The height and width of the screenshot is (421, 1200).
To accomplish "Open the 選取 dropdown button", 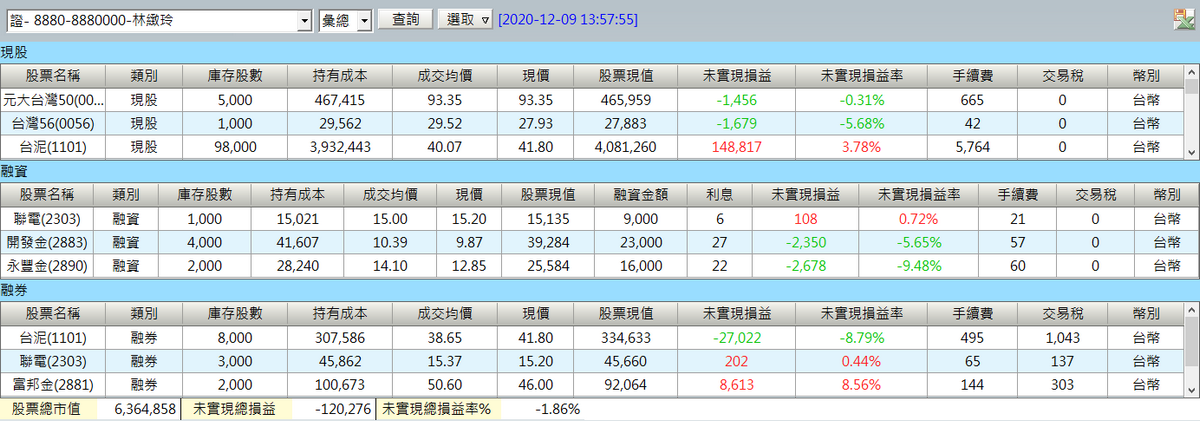I will tap(465, 20).
